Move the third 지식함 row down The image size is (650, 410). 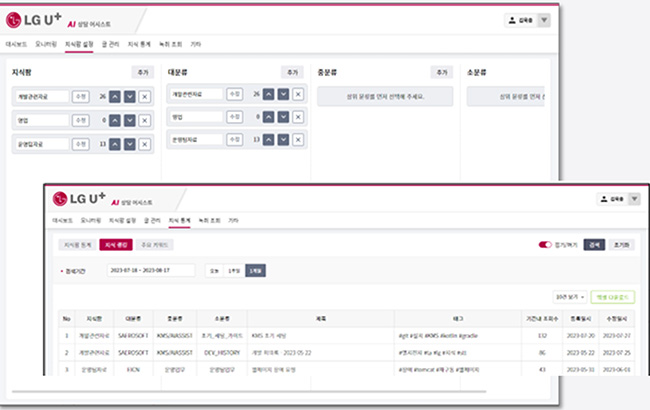(129, 144)
